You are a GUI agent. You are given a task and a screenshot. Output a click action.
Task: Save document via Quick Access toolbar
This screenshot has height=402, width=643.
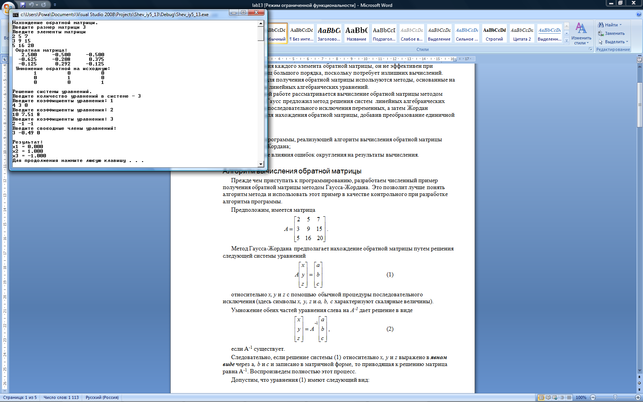pyautogui.click(x=23, y=5)
